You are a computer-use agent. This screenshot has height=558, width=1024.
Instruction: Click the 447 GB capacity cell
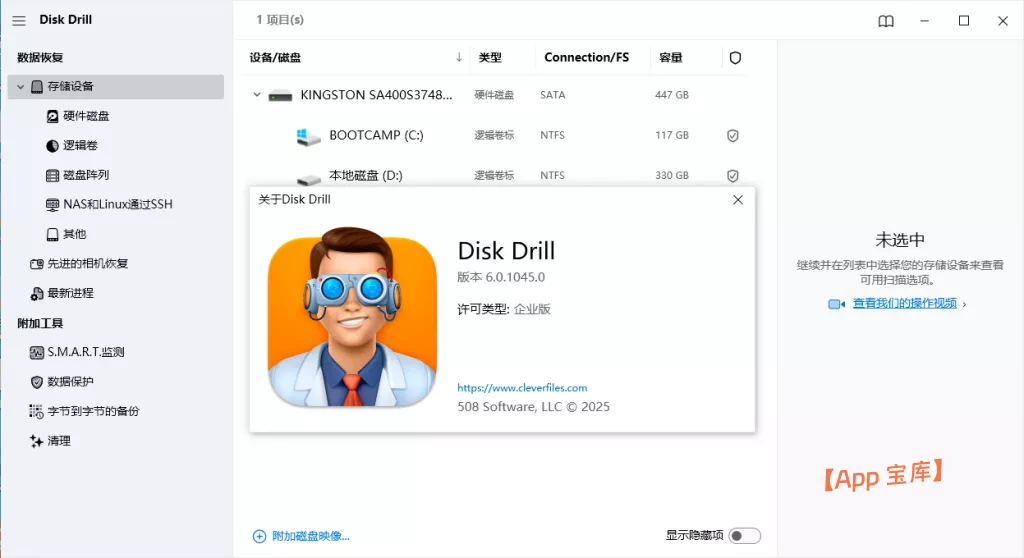coord(672,95)
